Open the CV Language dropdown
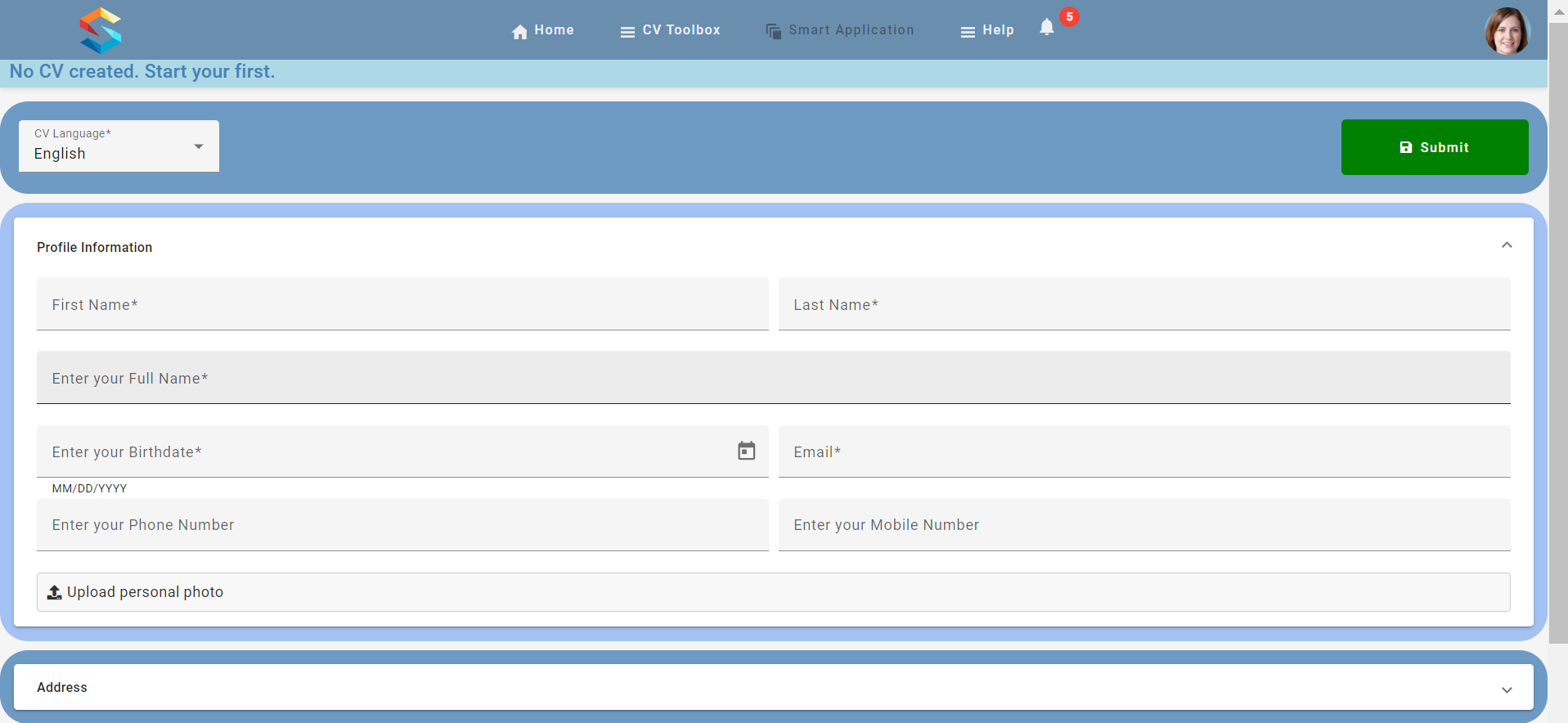This screenshot has height=723, width=1568. pos(119,146)
